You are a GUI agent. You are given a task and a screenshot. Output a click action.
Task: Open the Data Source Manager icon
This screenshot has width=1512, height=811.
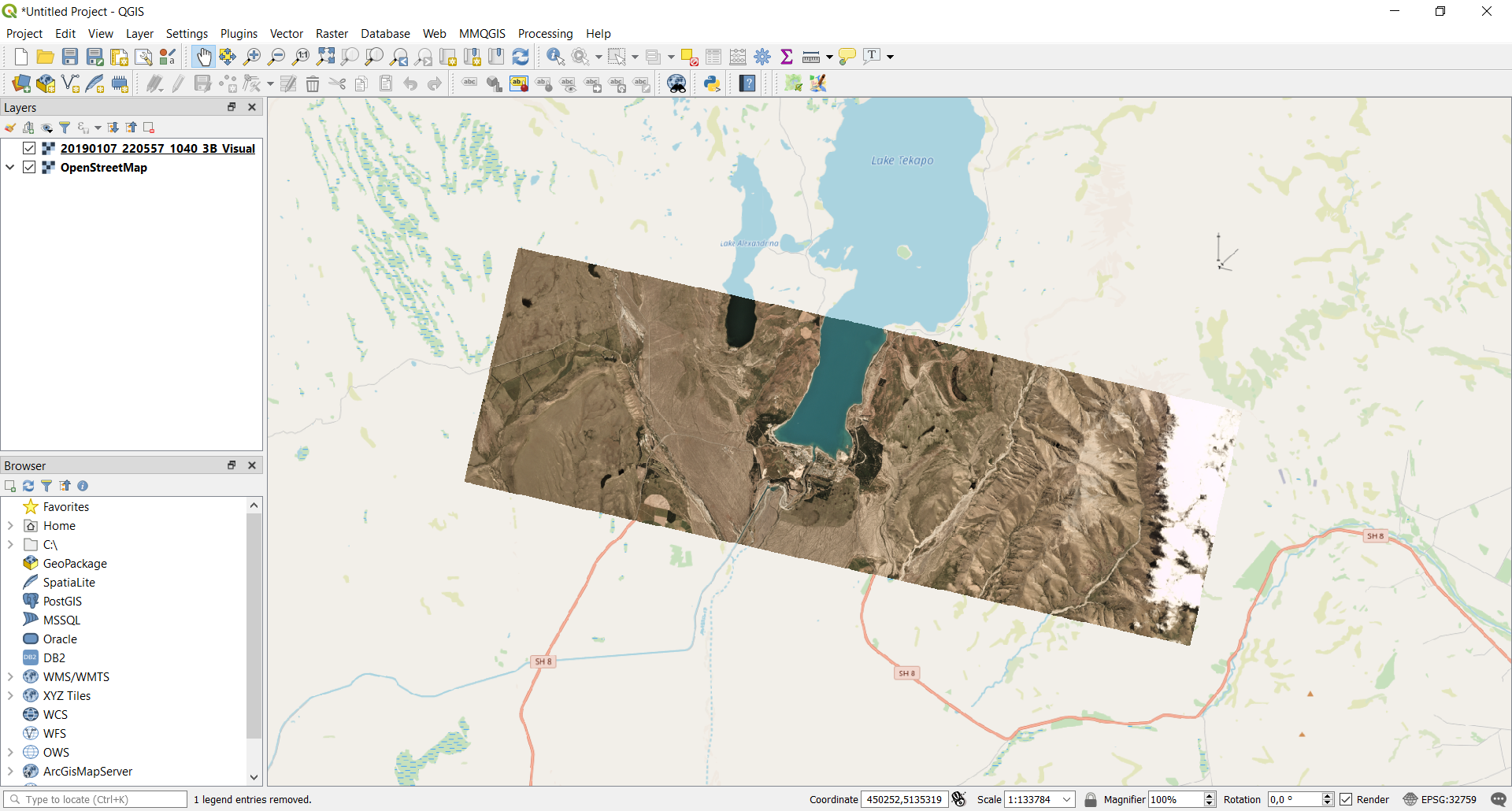(21, 83)
